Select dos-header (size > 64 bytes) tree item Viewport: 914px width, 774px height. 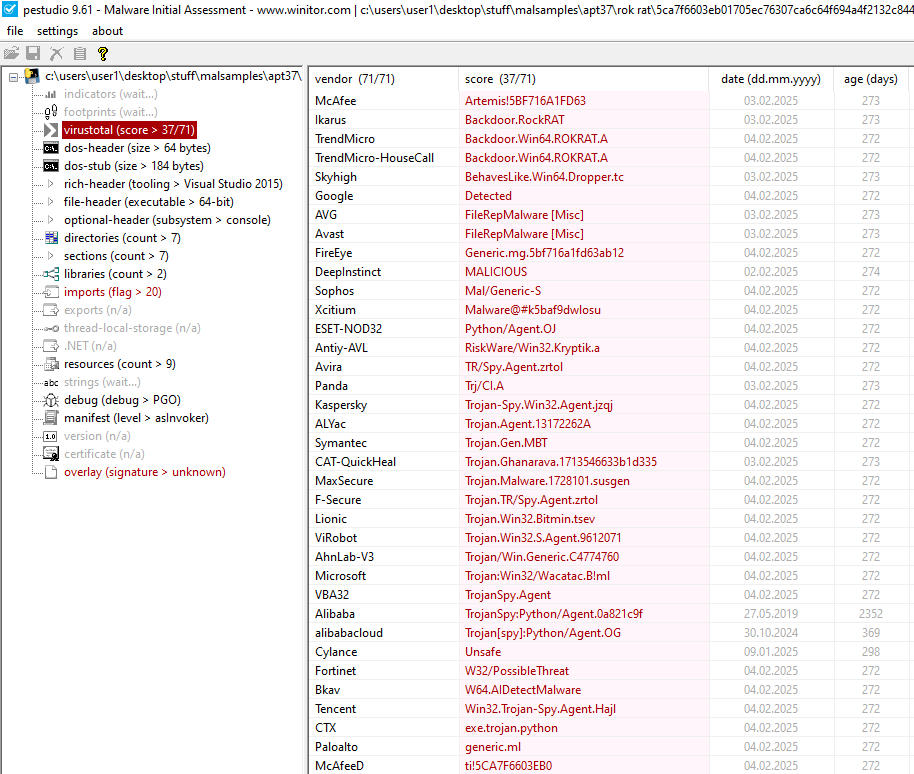point(137,148)
